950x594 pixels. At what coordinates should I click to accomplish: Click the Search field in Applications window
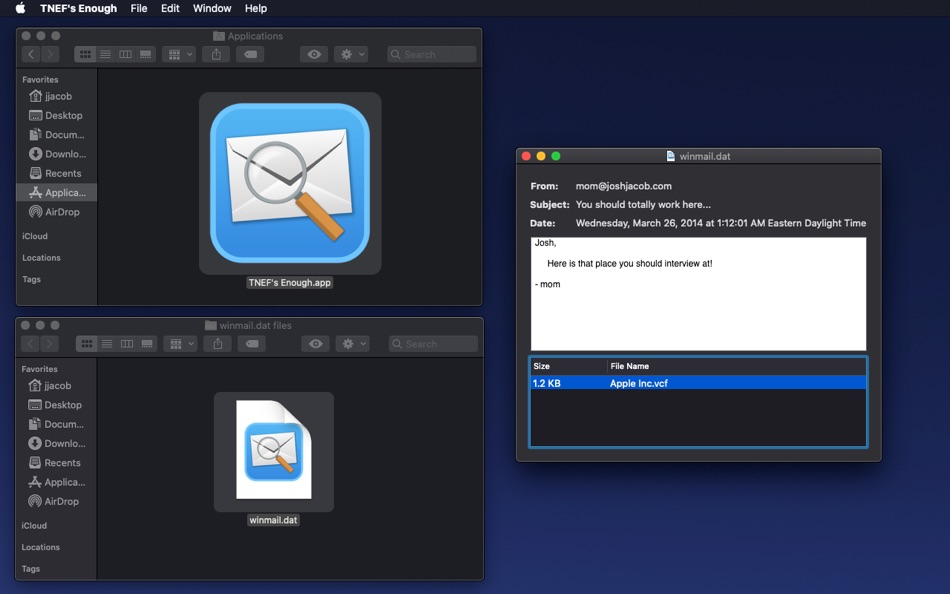[x=432, y=55]
